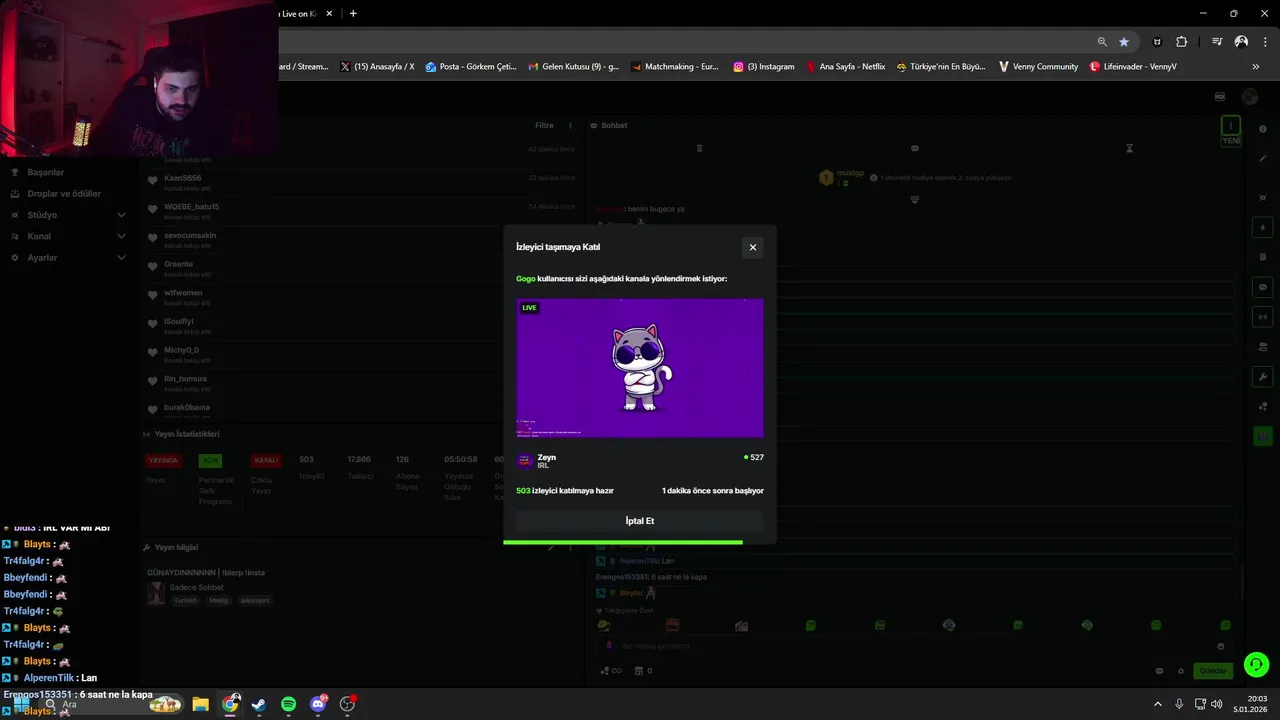Viewport: 1280px width, 720px height.
Task: Open Steam from the taskbar
Action: [259, 704]
